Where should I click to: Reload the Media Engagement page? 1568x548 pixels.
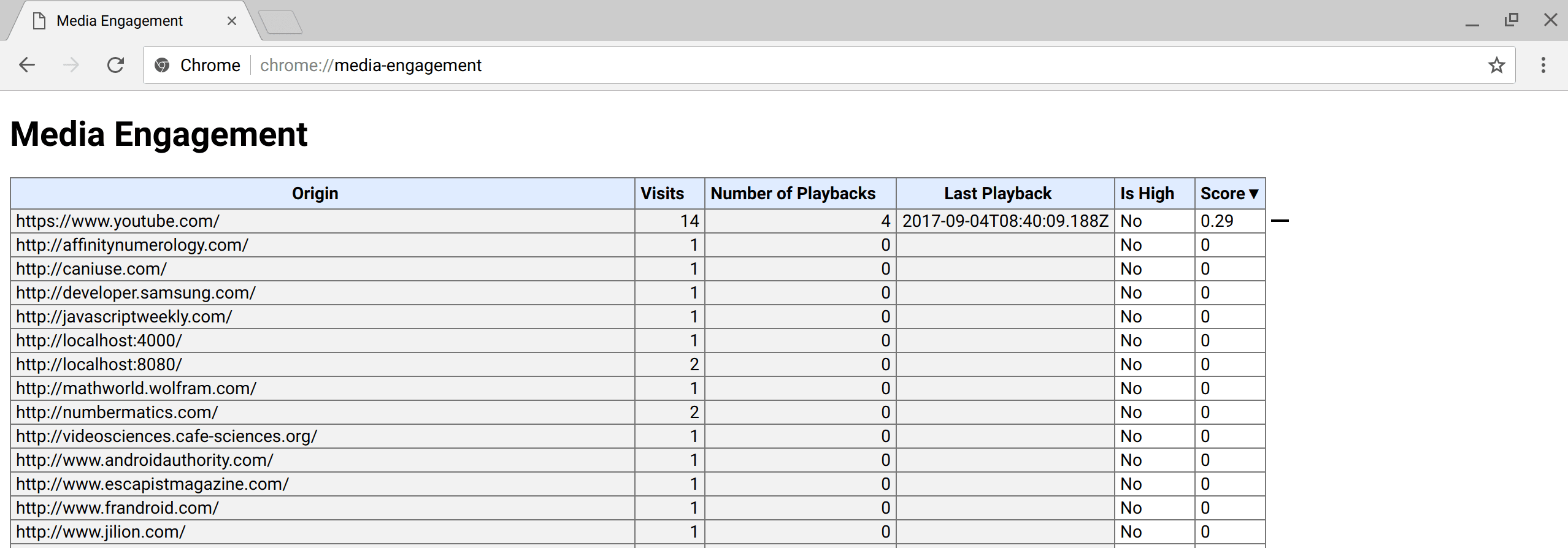point(115,65)
